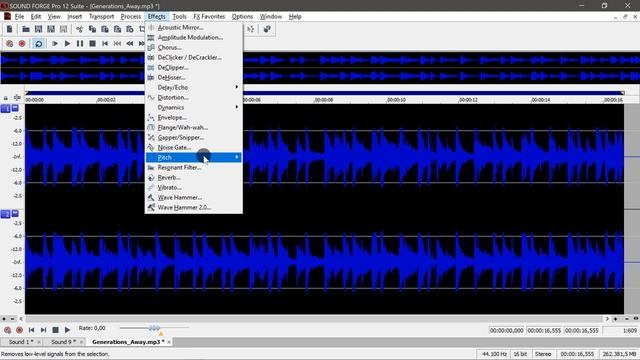Screen dimensions: 640x360
Task: Choose Flange/Wah-wah effect
Action: click(194, 127)
